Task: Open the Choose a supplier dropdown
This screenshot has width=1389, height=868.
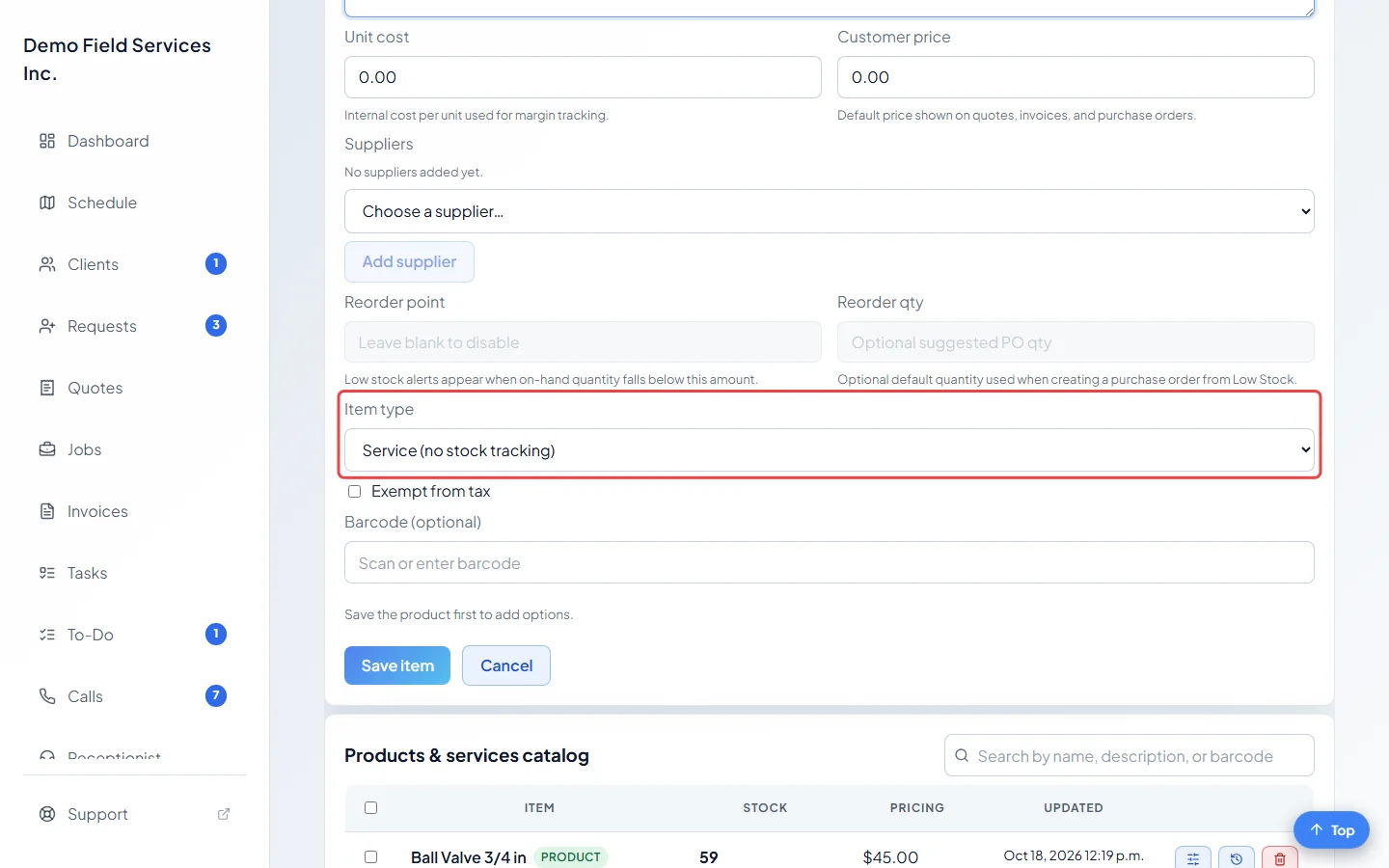Action: coord(830,211)
